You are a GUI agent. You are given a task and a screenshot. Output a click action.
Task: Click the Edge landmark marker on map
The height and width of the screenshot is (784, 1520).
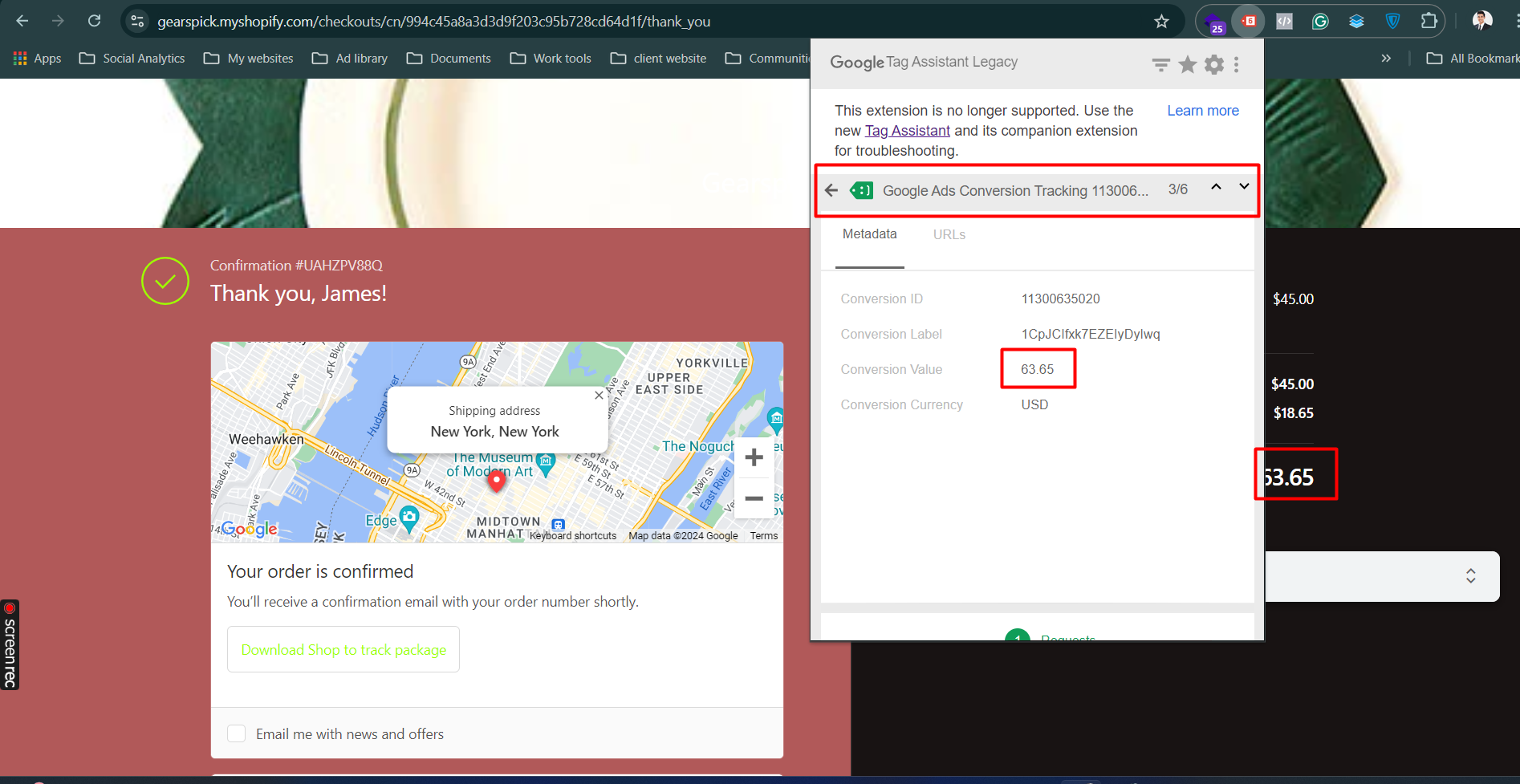click(x=409, y=518)
